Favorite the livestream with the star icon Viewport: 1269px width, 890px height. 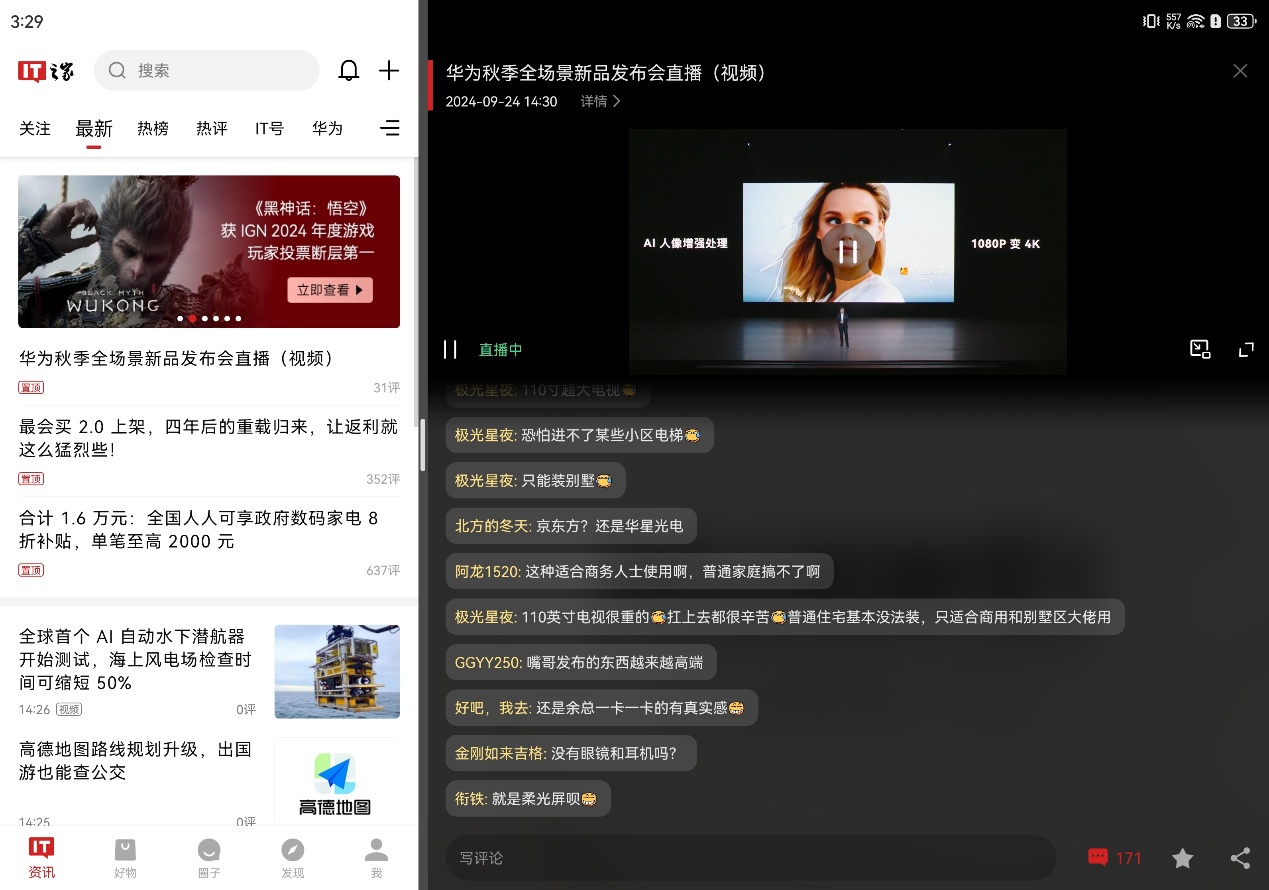pyautogui.click(x=1182, y=857)
